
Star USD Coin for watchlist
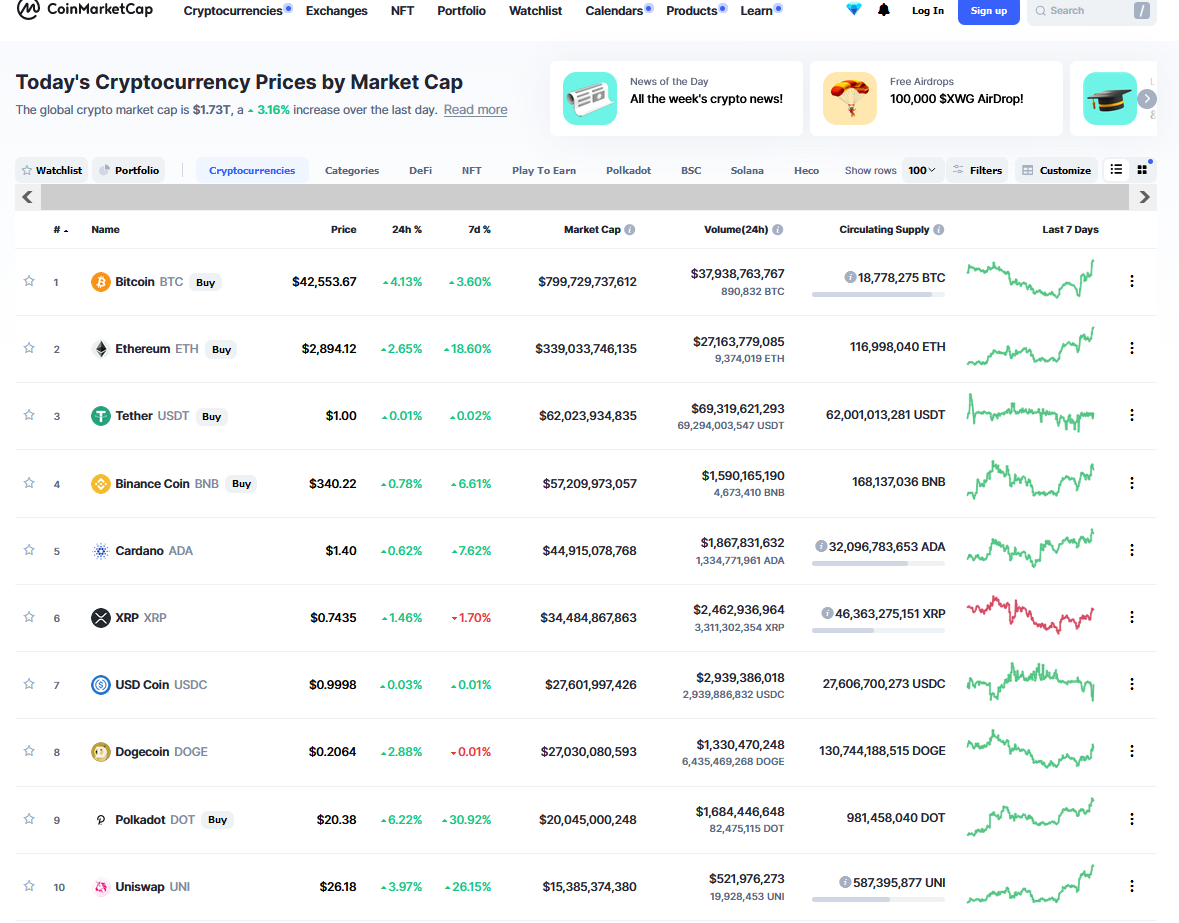pos(29,684)
